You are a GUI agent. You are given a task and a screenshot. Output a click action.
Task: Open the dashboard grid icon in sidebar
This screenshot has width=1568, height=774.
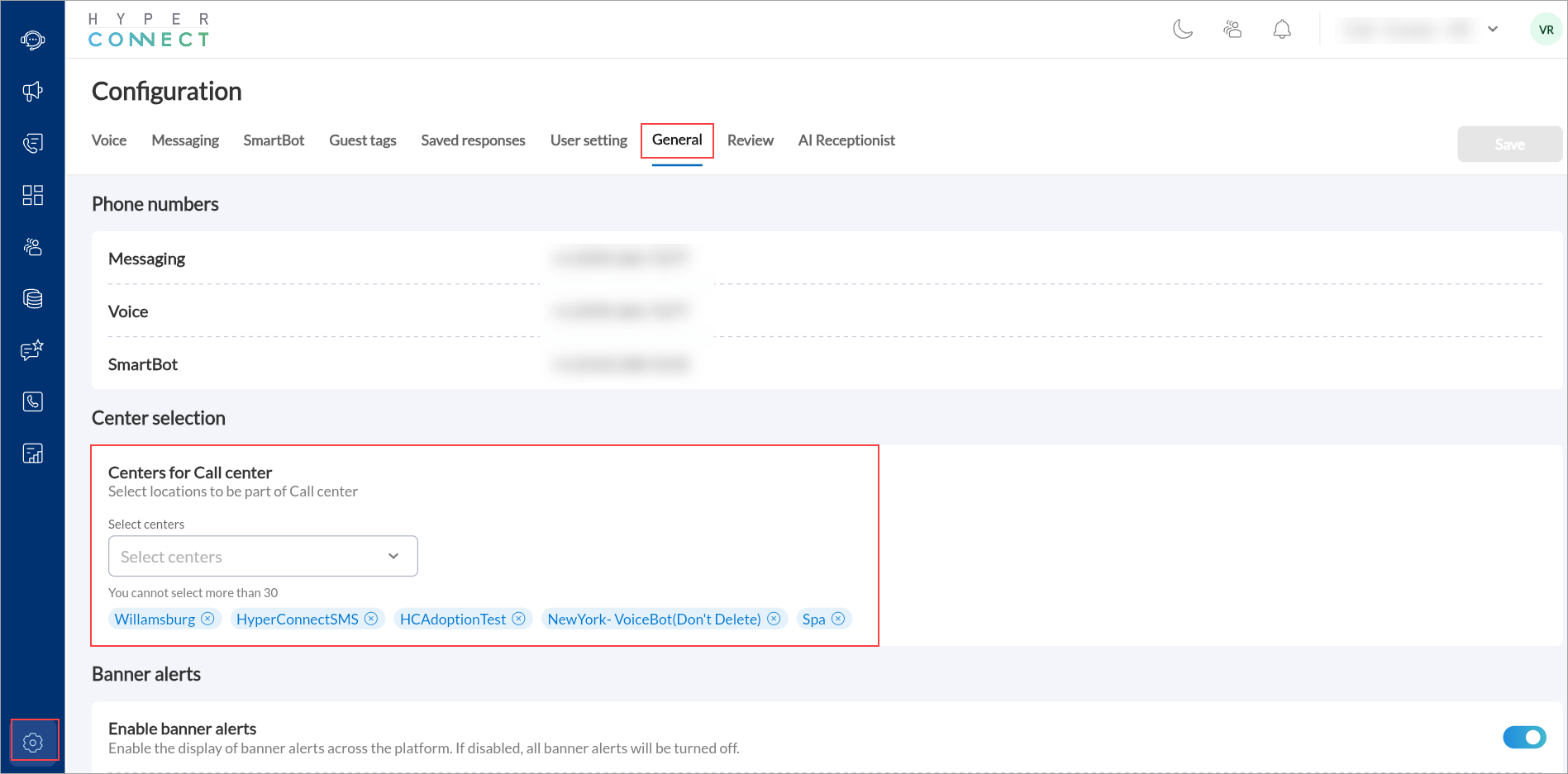point(33,195)
